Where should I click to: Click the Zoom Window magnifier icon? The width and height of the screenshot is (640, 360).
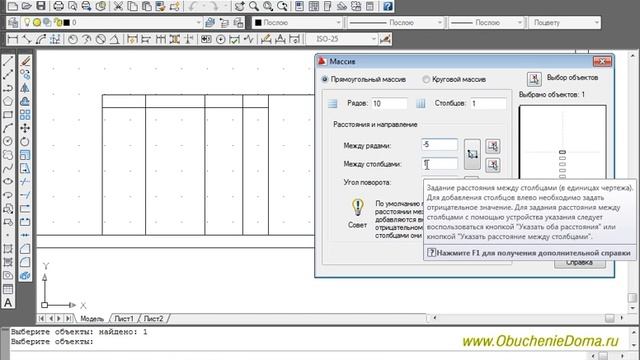click(268, 6)
